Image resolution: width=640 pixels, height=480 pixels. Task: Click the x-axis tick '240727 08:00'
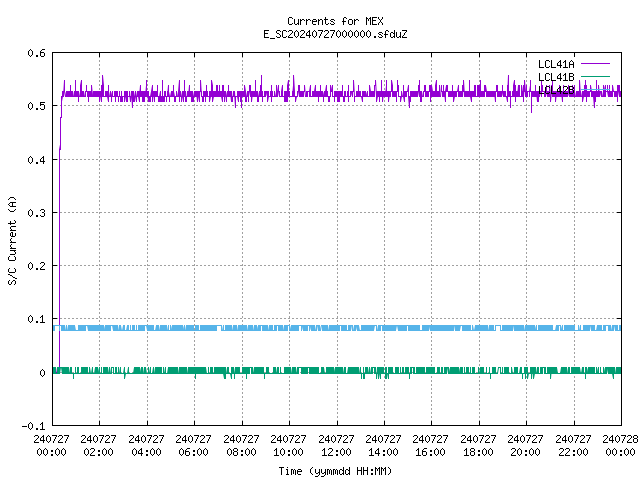pyautogui.click(x=241, y=445)
